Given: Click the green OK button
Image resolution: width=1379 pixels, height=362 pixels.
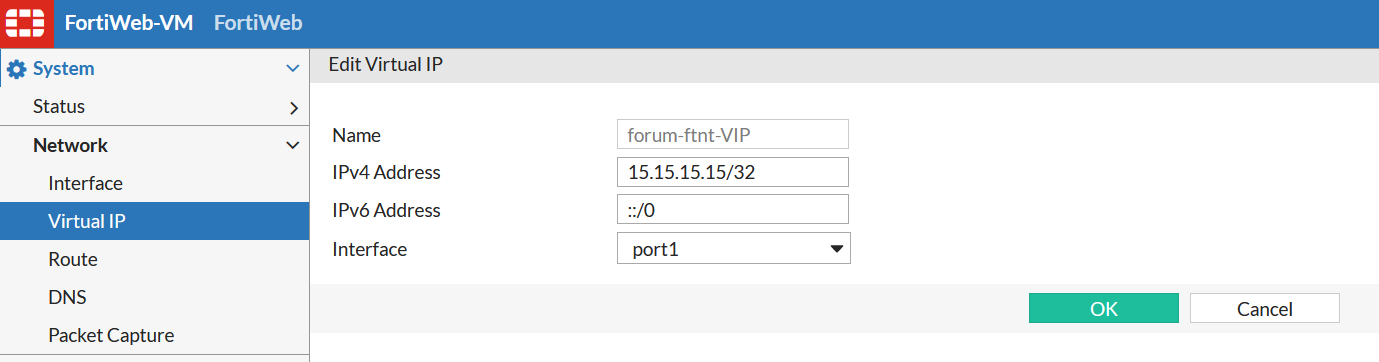Looking at the screenshot, I should tap(1104, 308).
